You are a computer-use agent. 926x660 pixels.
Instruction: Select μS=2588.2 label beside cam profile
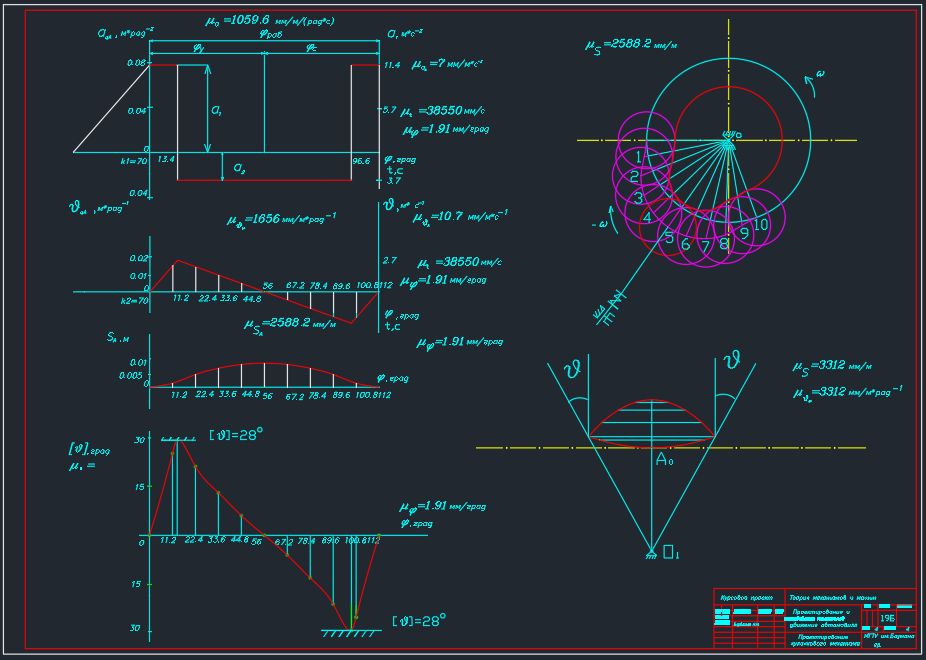click(x=631, y=45)
